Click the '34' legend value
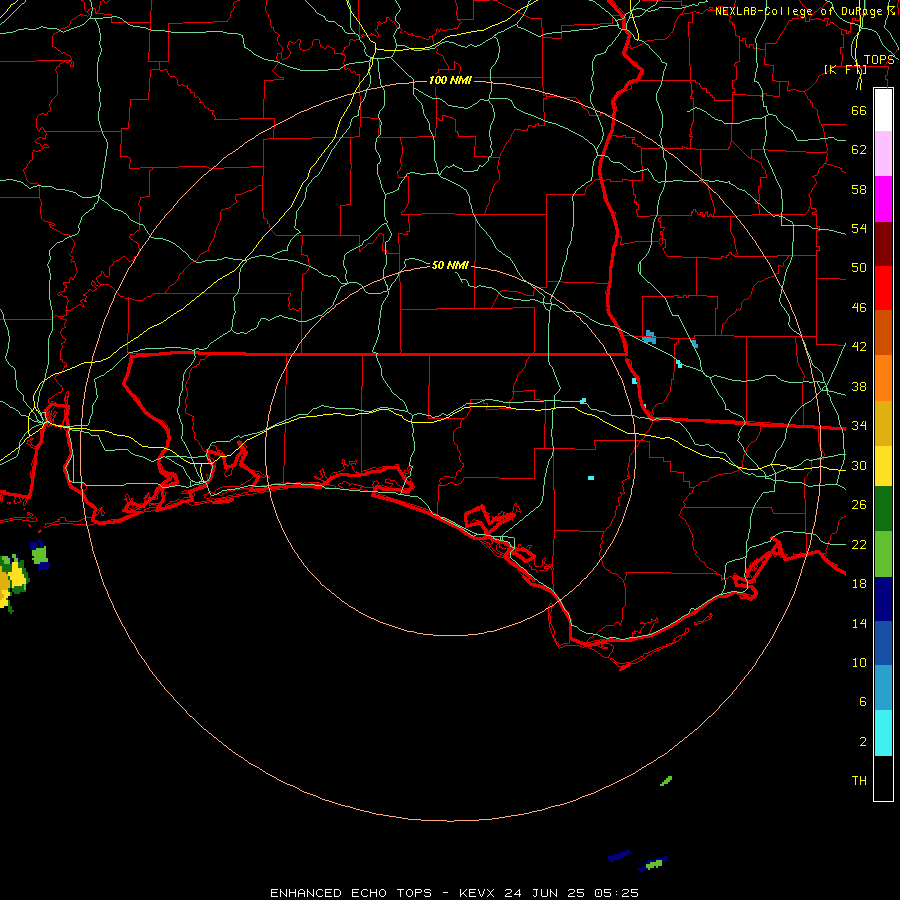900x900 pixels. (x=859, y=425)
